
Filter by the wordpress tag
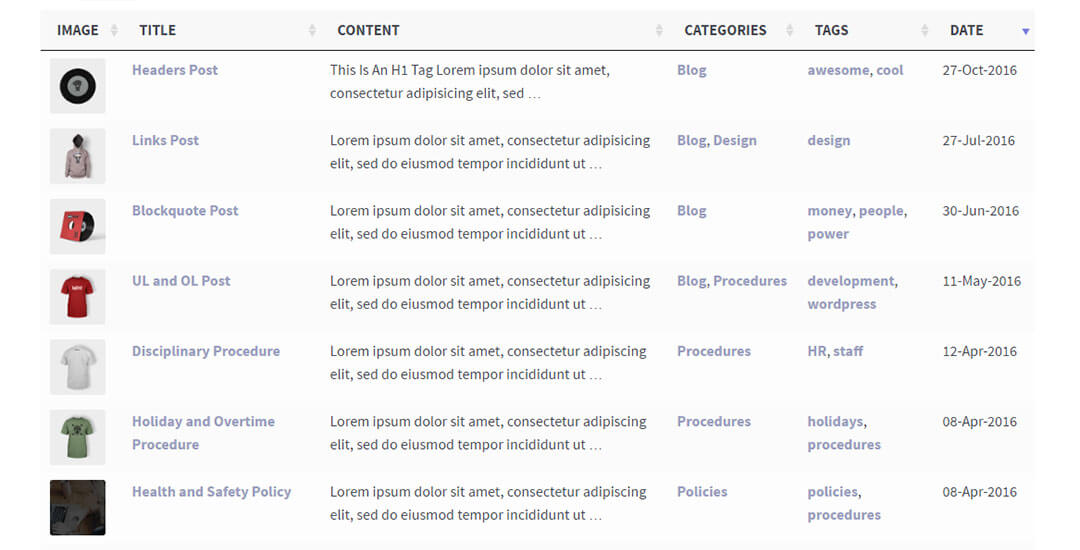(x=842, y=304)
